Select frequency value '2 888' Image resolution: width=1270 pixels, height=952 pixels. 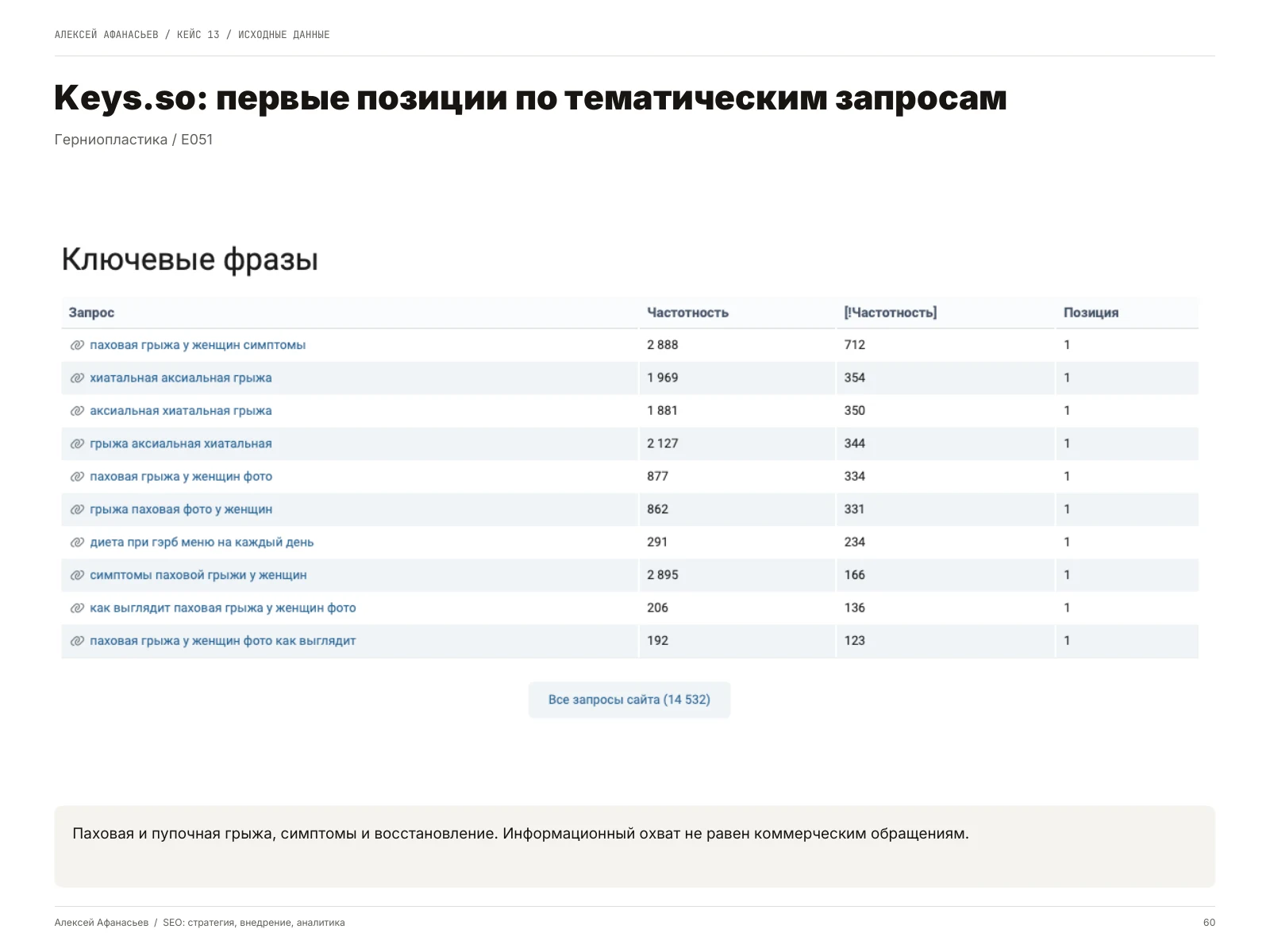point(663,345)
